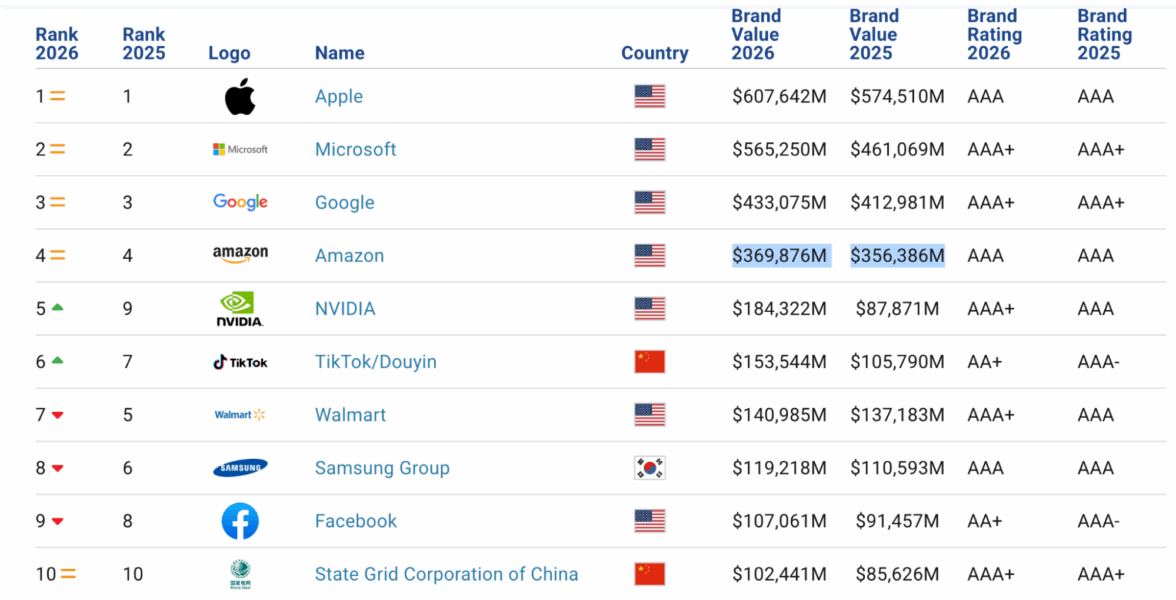Image resolution: width=1176 pixels, height=600 pixels.
Task: Sort by Rank 2026 column header
Action: pos(57,44)
